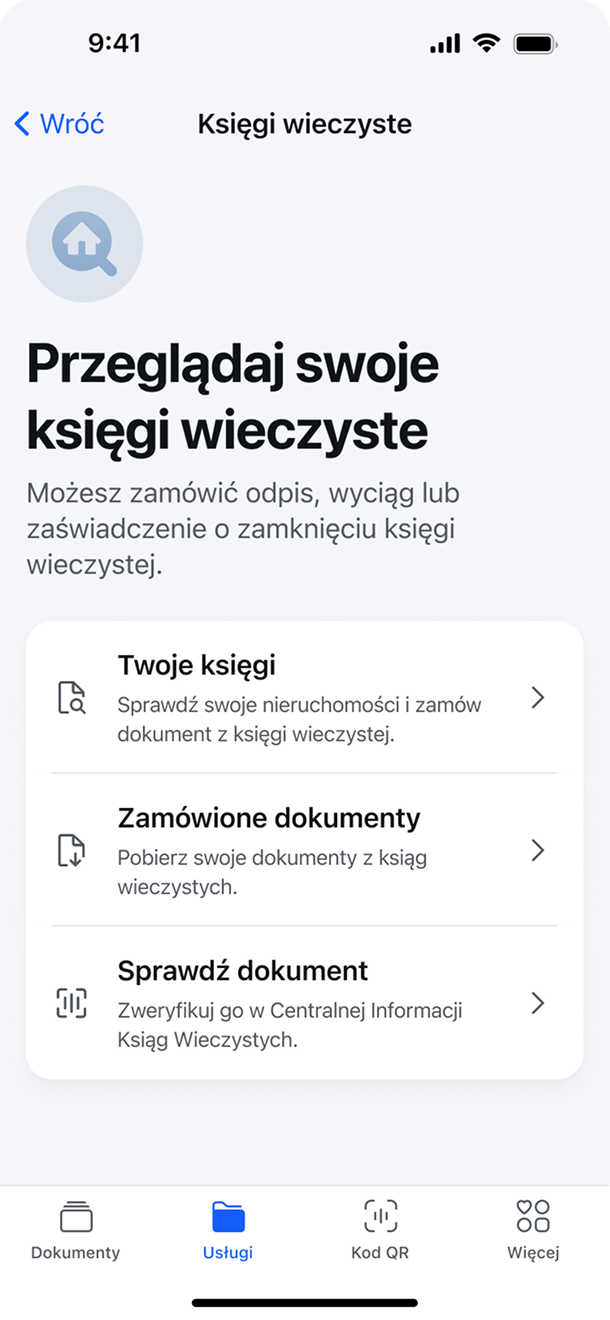The image size is (610, 1320).
Task: Open the Więcej icon in the bottom bar
Action: click(x=534, y=1213)
